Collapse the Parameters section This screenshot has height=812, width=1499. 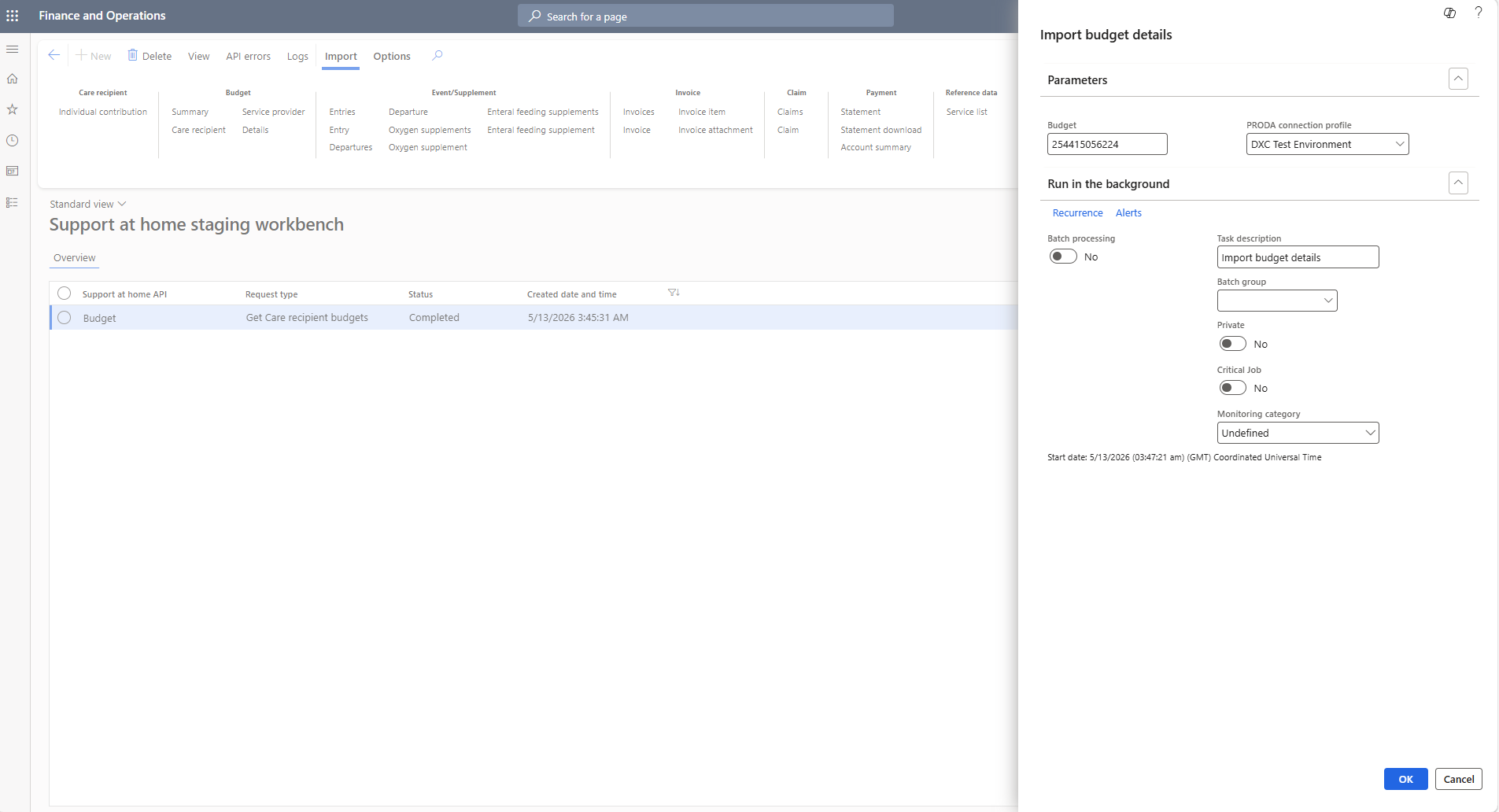1458,79
